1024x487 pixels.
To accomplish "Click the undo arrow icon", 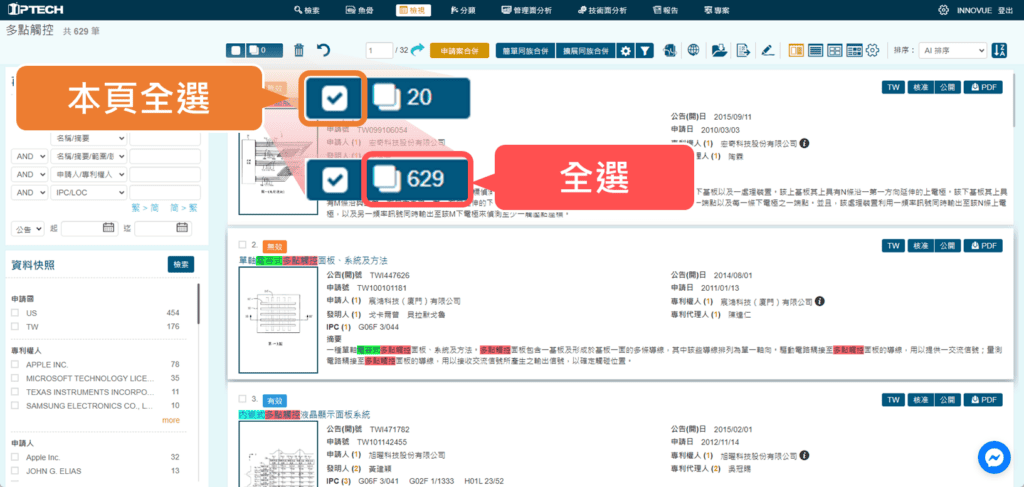I will coord(323,50).
